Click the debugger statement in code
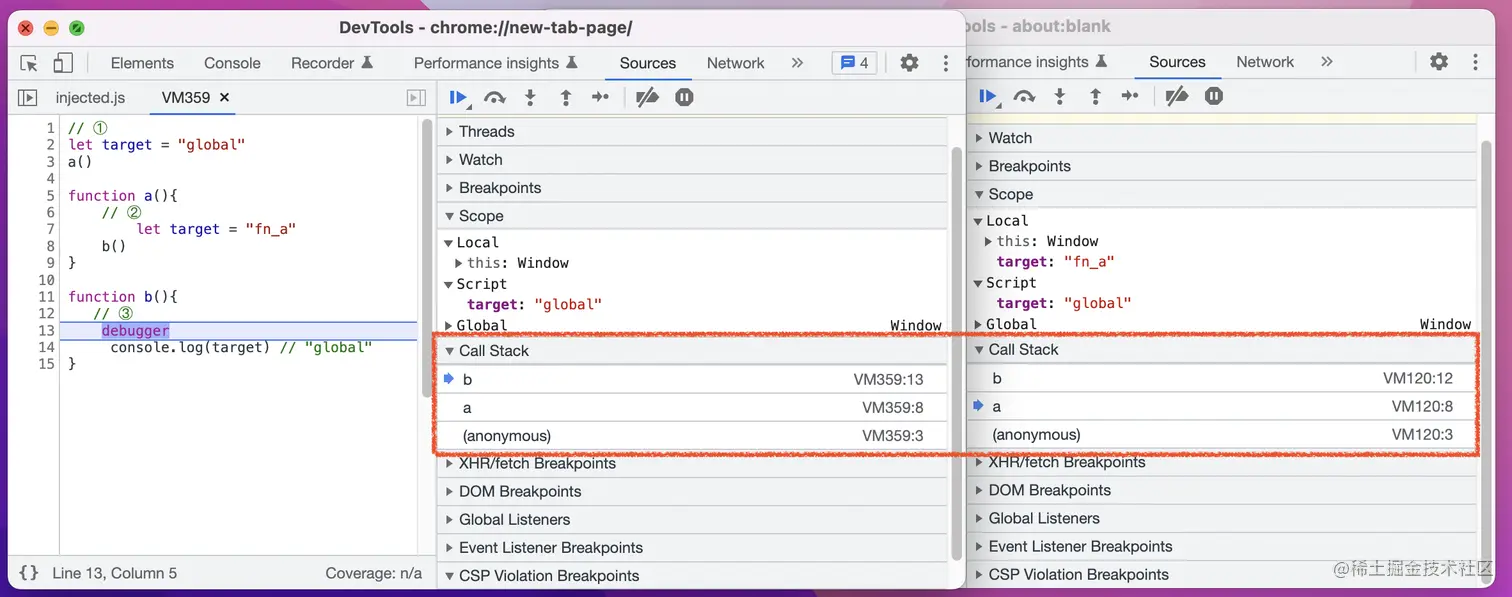 [135, 330]
